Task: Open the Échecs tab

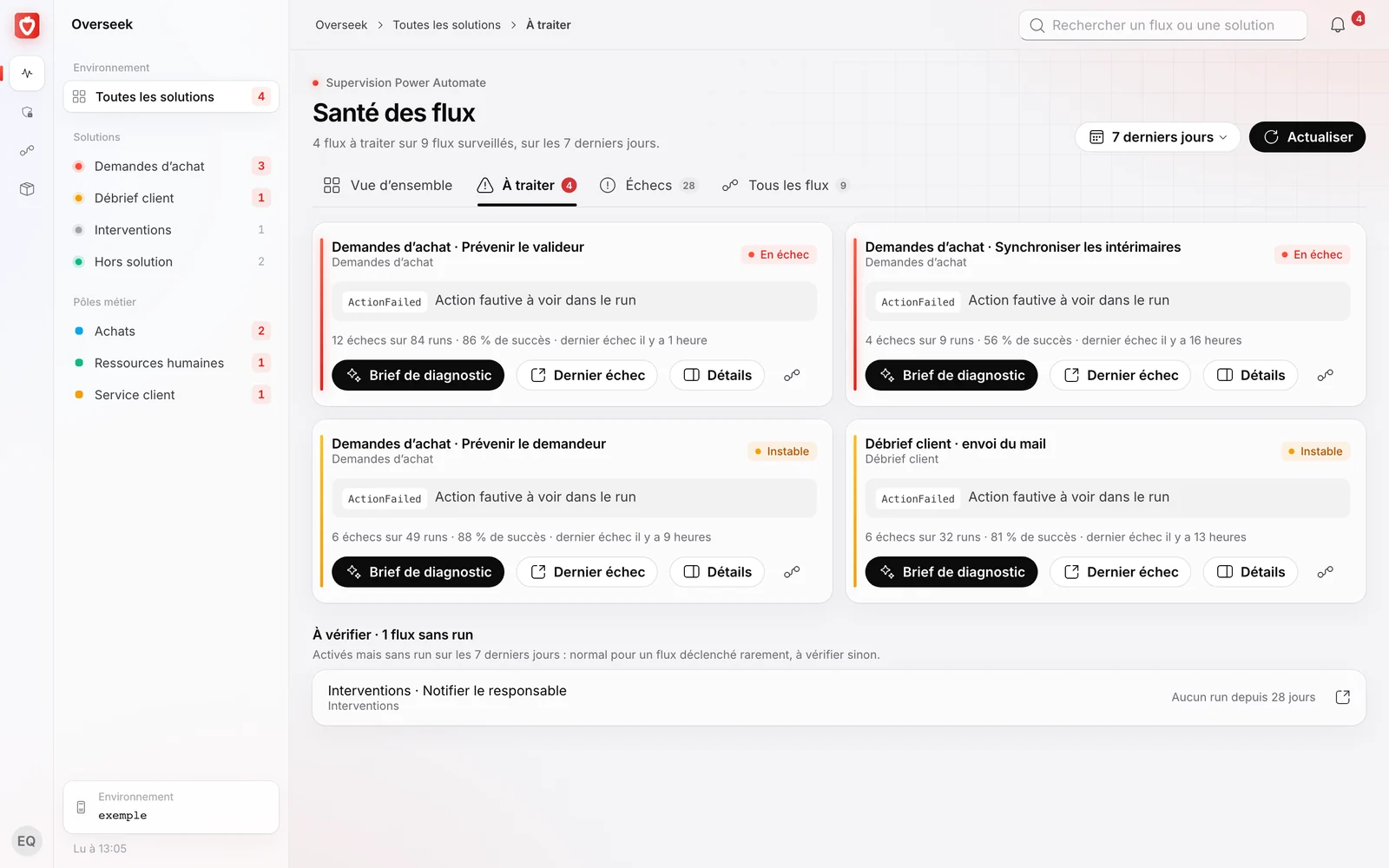Action: pos(648,185)
